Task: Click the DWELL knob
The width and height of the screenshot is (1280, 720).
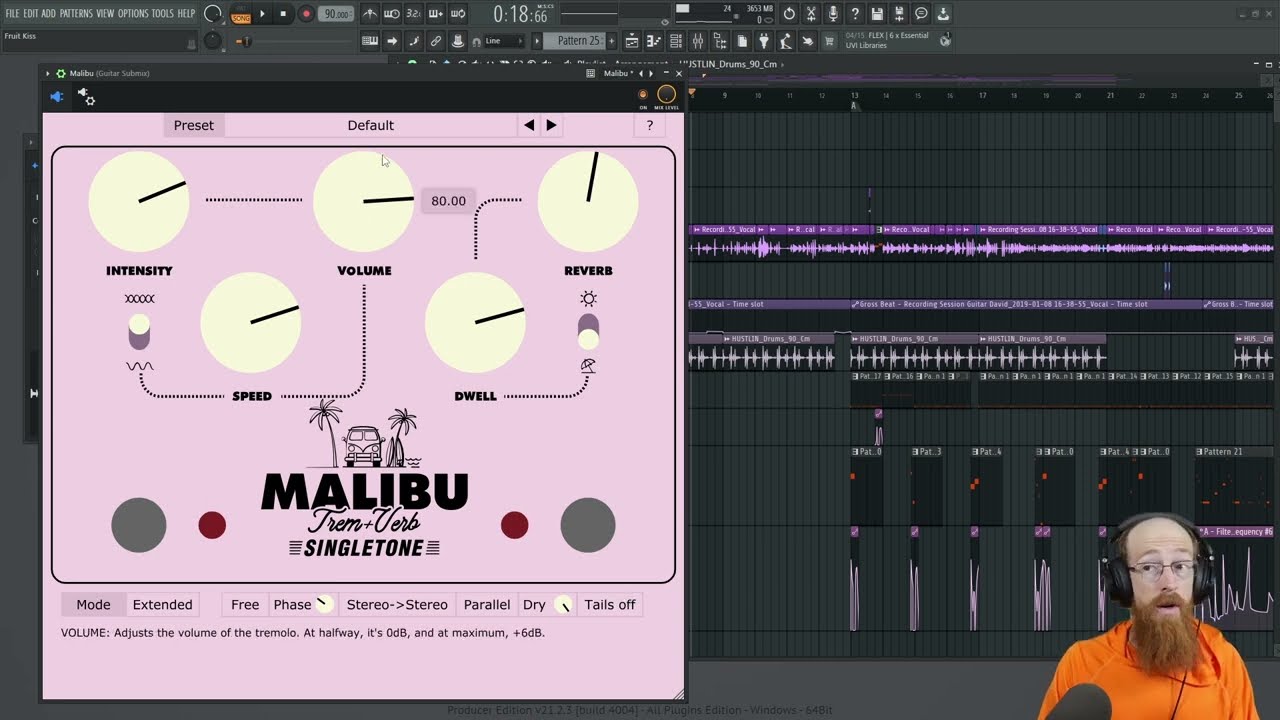Action: coord(475,324)
